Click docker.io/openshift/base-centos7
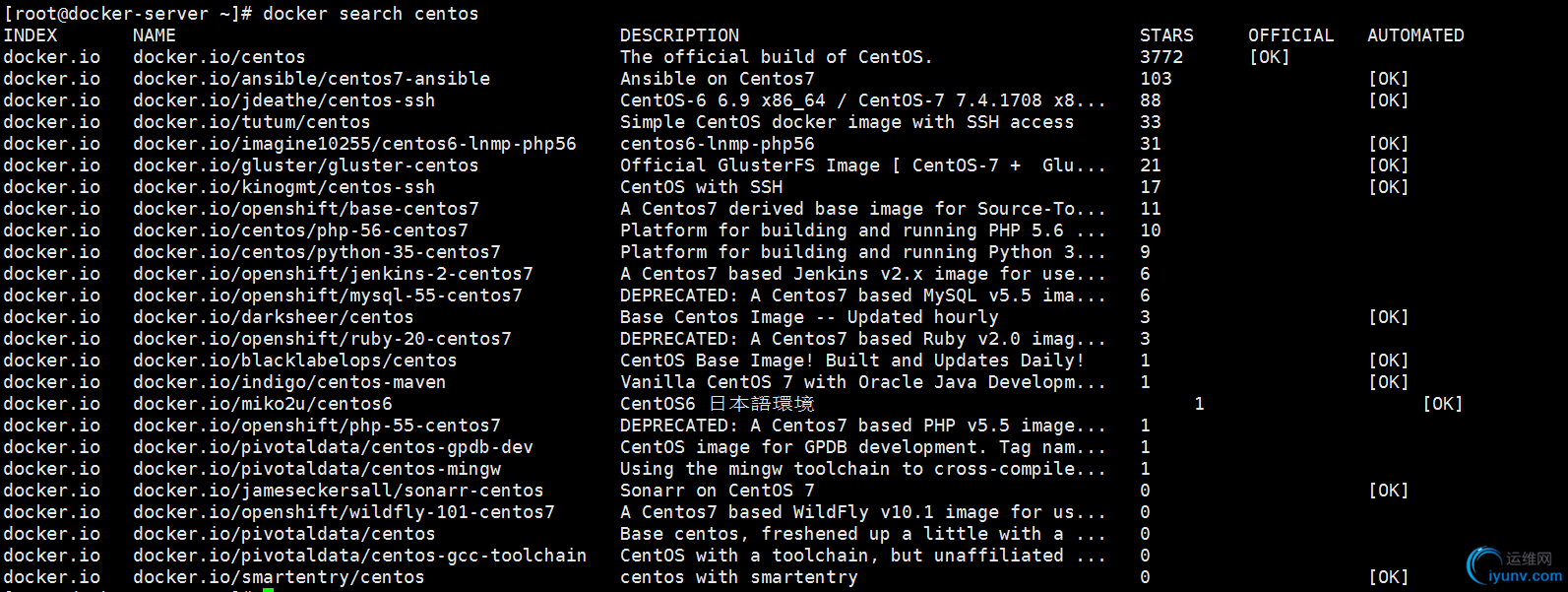This screenshot has width=1568, height=592. tap(306, 209)
